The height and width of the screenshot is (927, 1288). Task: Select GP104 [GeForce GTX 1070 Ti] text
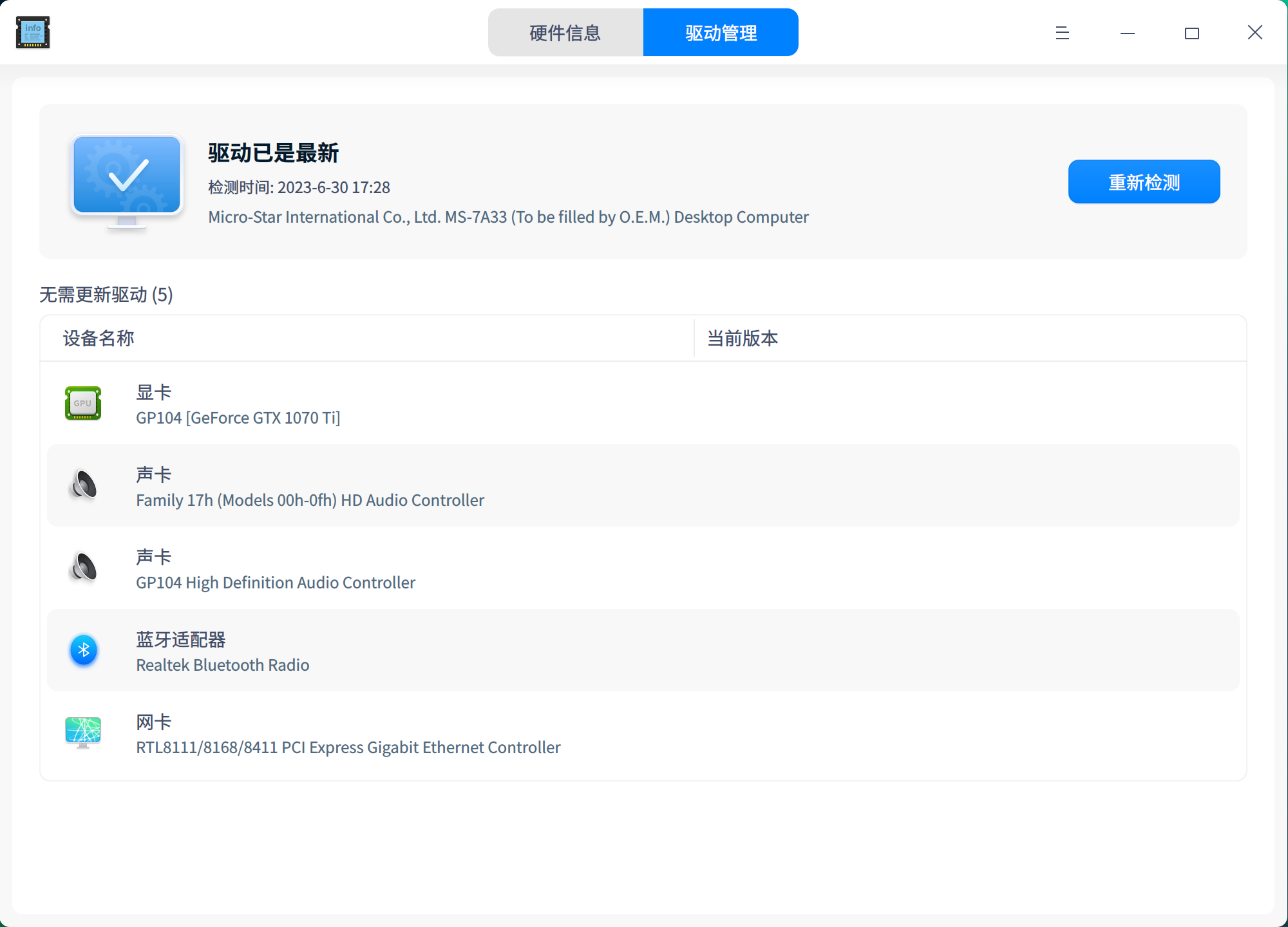[x=238, y=418]
